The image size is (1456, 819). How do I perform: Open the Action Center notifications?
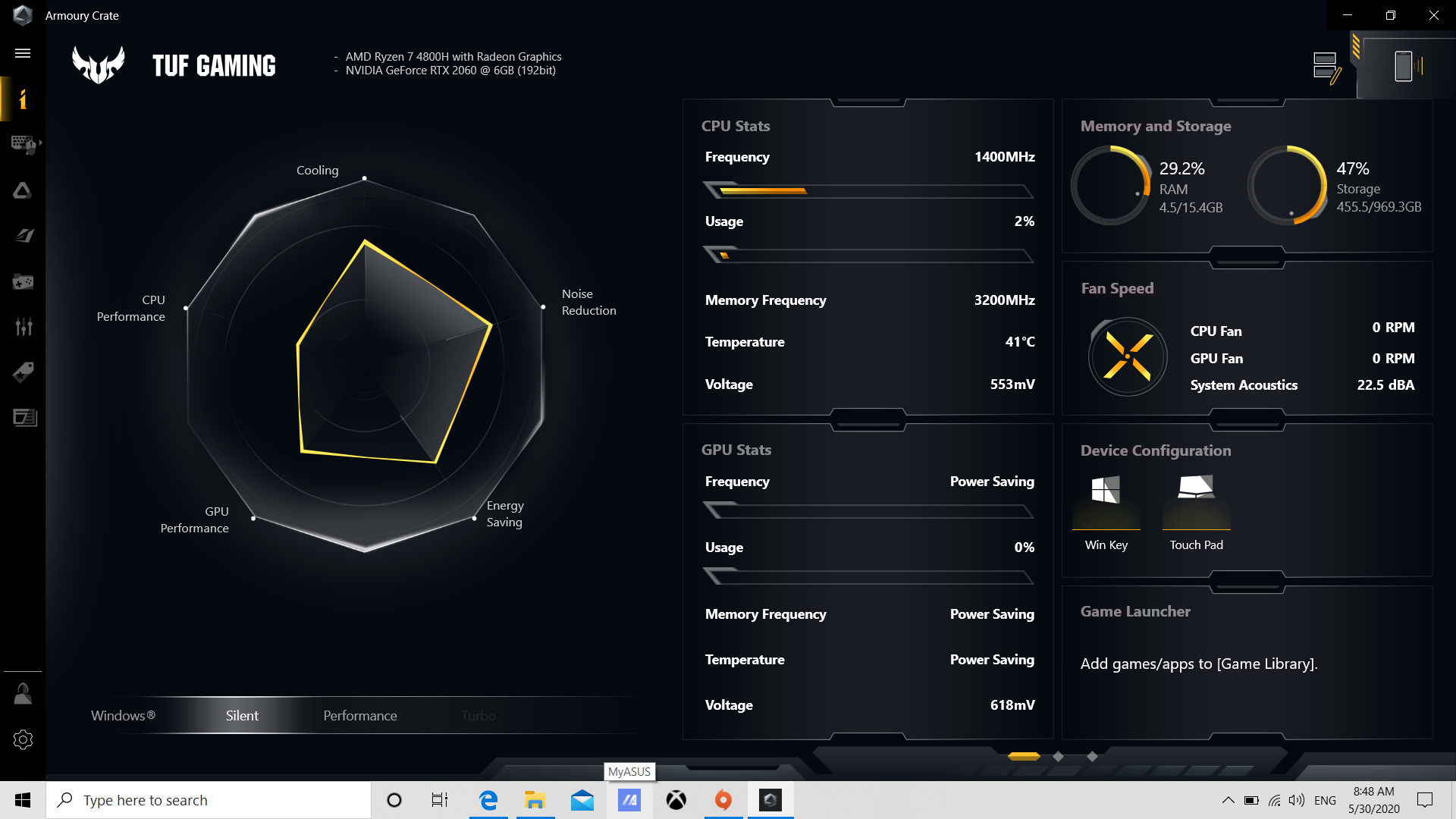click(x=1425, y=800)
